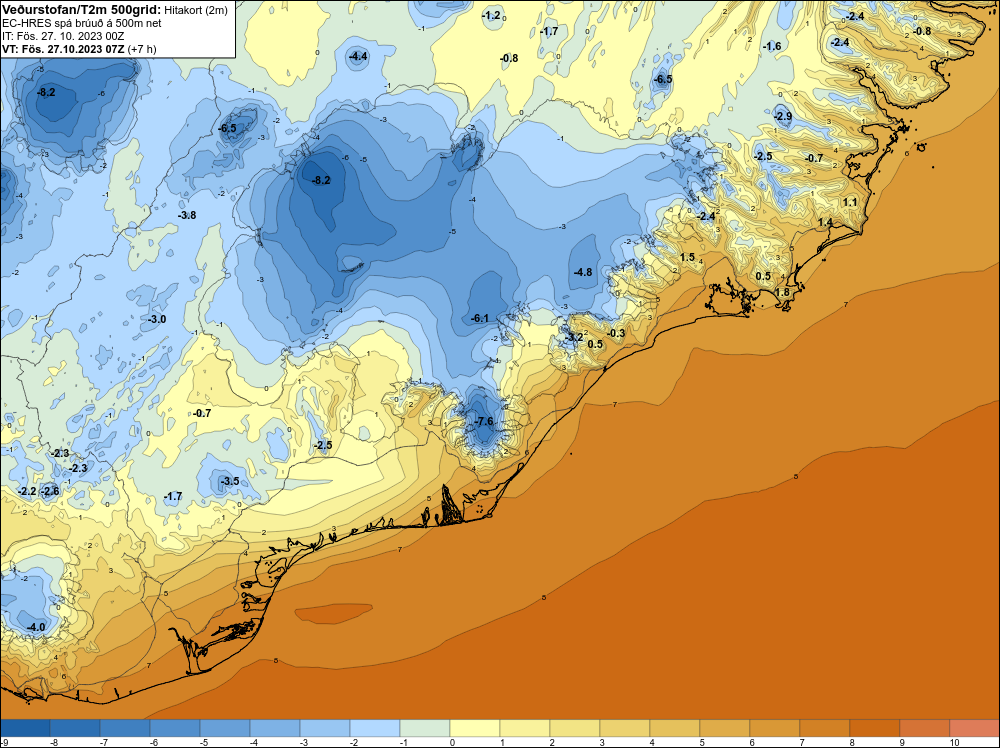The width and height of the screenshot is (1000, 748).
Task: Click the legend tick label 10
Action: tap(955, 742)
